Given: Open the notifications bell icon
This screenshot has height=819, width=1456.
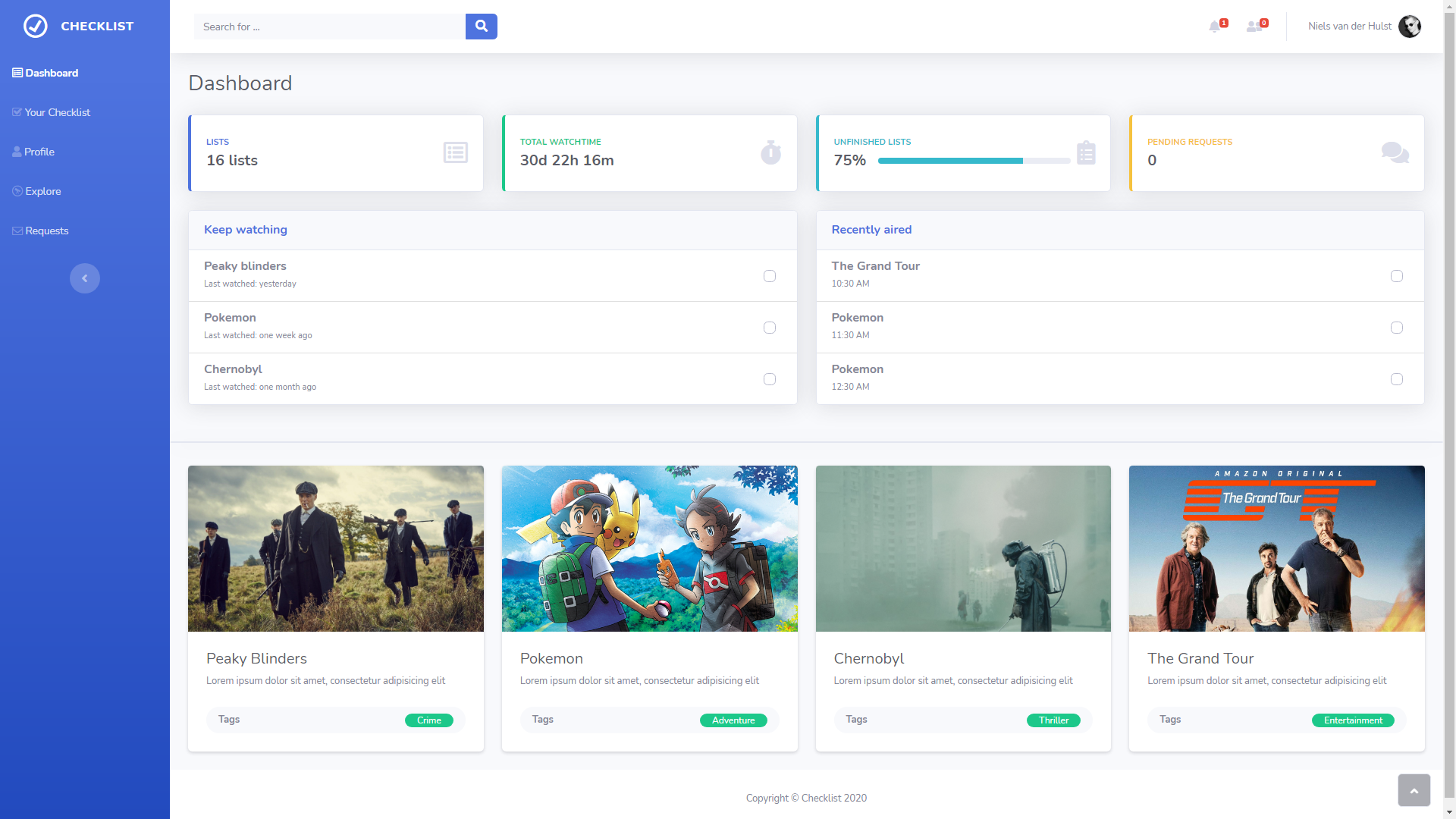Looking at the screenshot, I should pos(1215,27).
